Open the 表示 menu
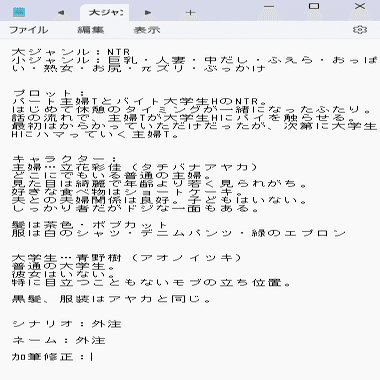The image size is (380, 380). click(147, 30)
